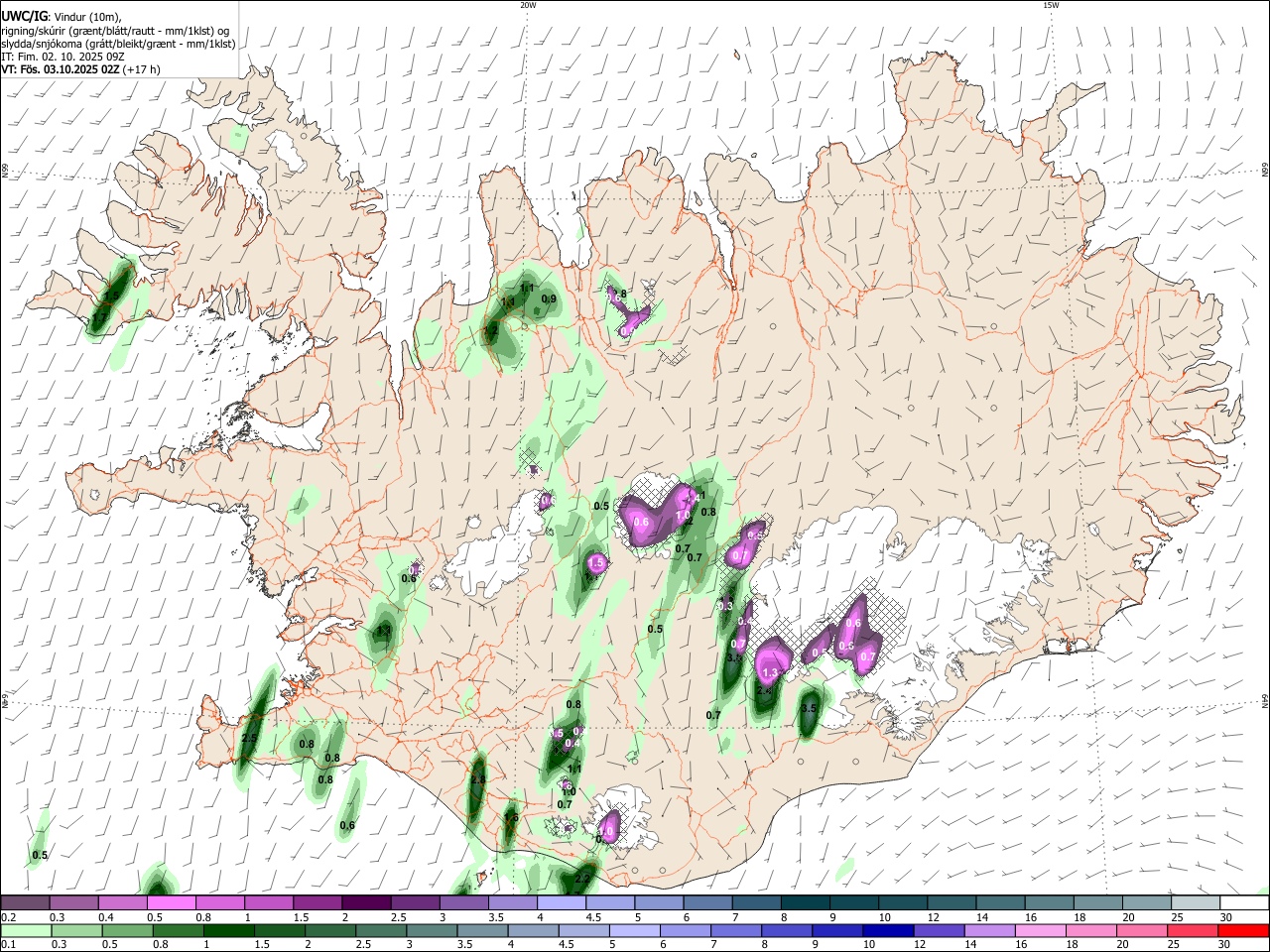
Task: Click the crimson rain swatch between 25 and 30
Action: point(1195,930)
